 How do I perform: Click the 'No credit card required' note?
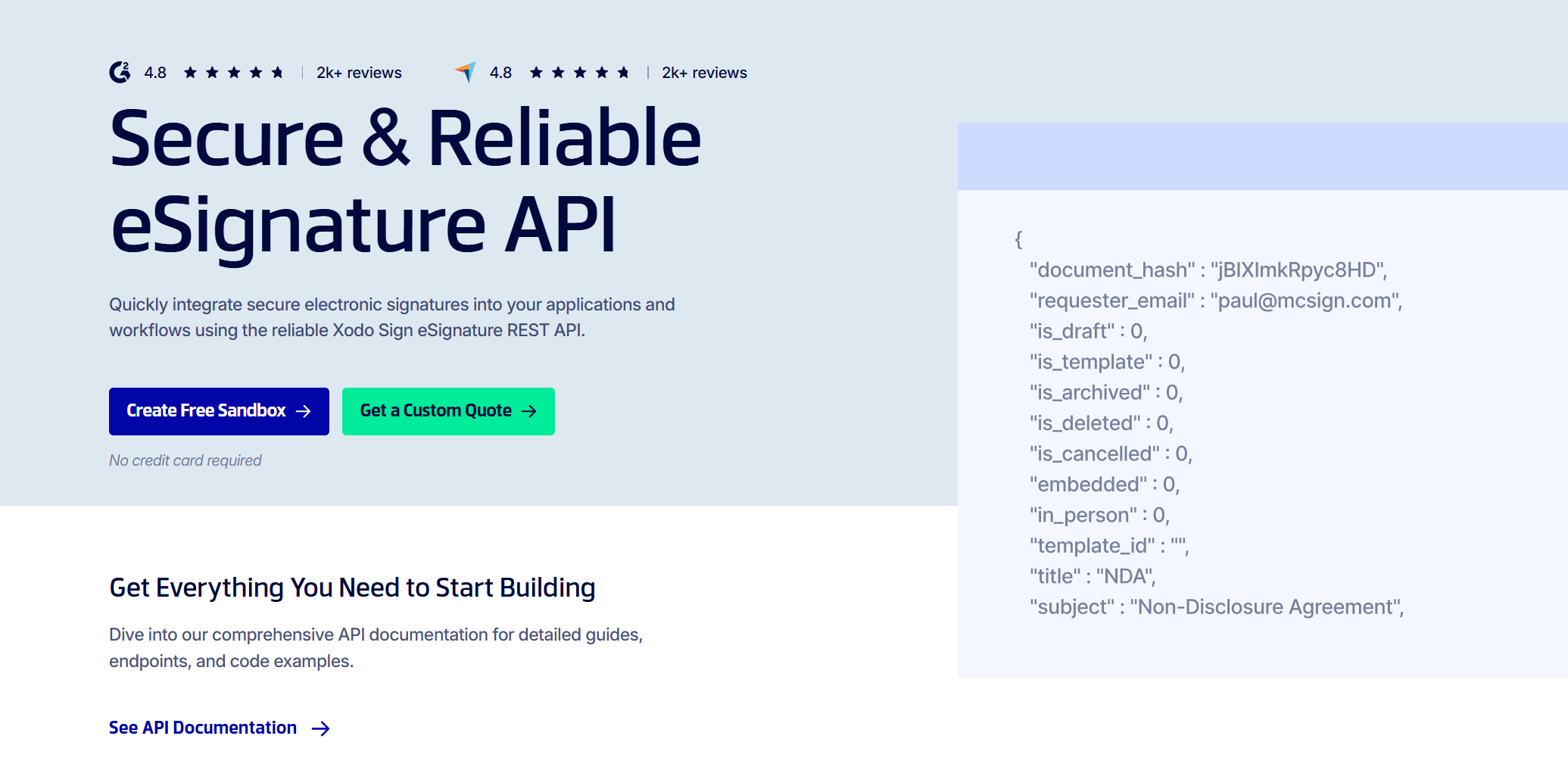click(x=185, y=460)
